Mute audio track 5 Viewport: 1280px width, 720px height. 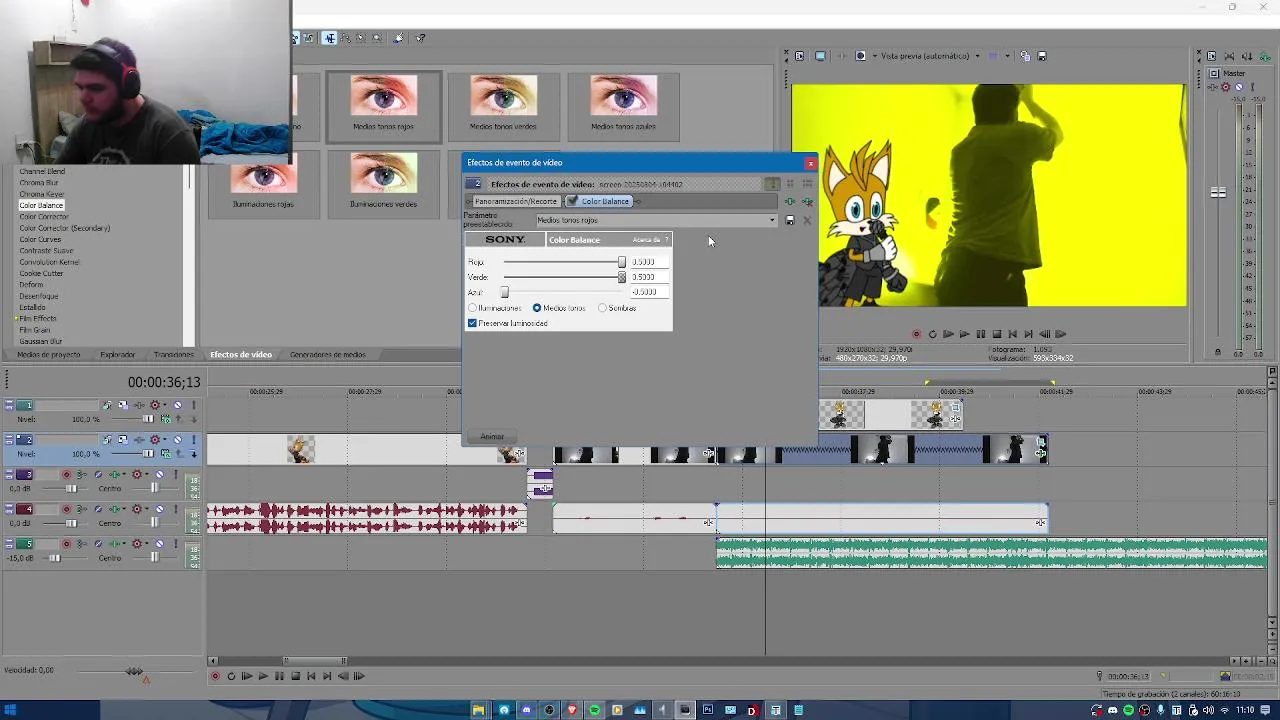pyautogui.click(x=159, y=543)
